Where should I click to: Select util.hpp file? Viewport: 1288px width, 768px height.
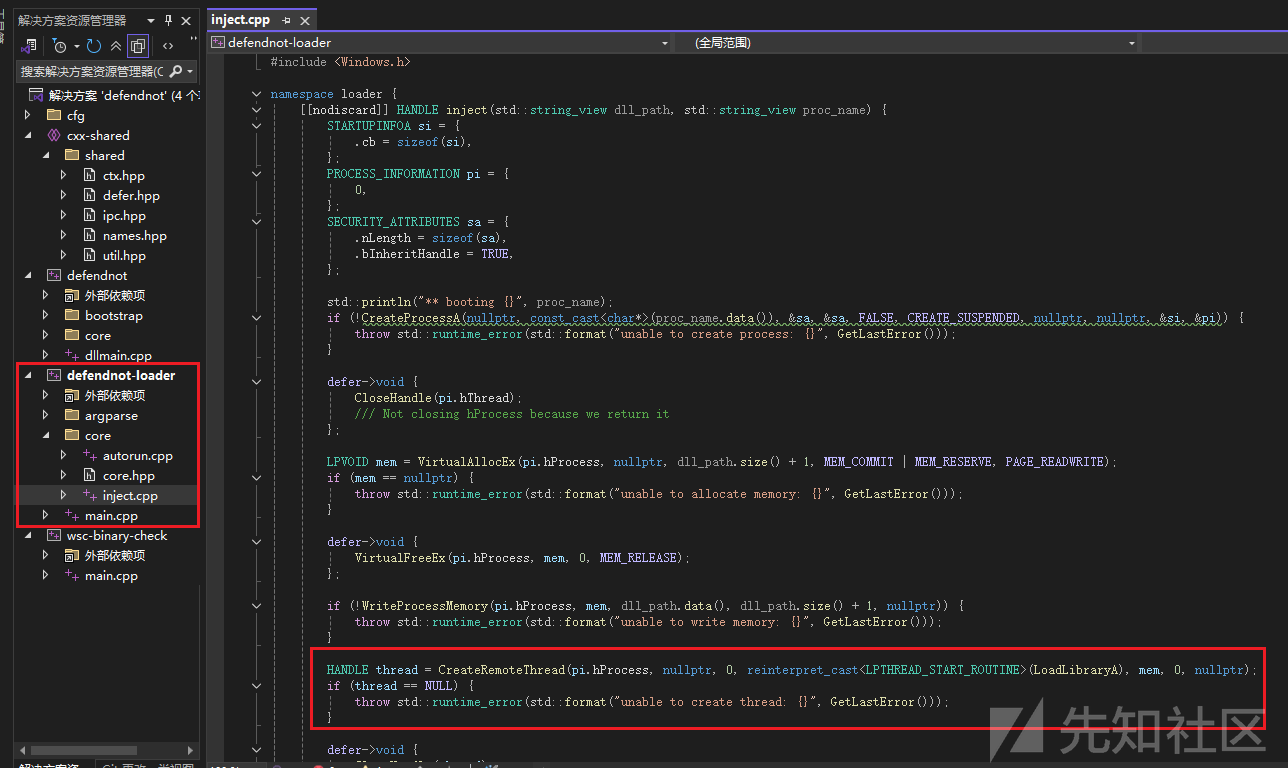pyautogui.click(x=124, y=256)
